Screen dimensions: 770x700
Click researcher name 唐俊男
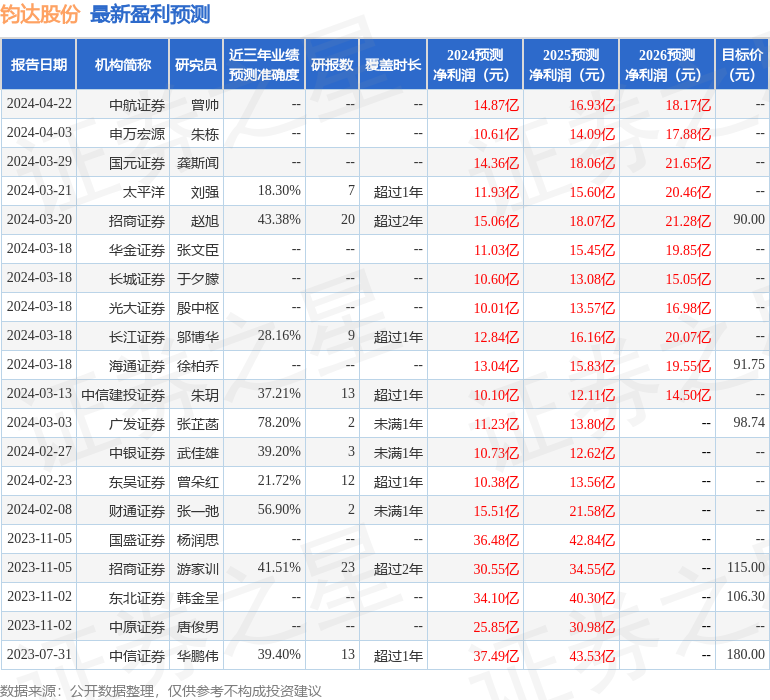tap(198, 627)
